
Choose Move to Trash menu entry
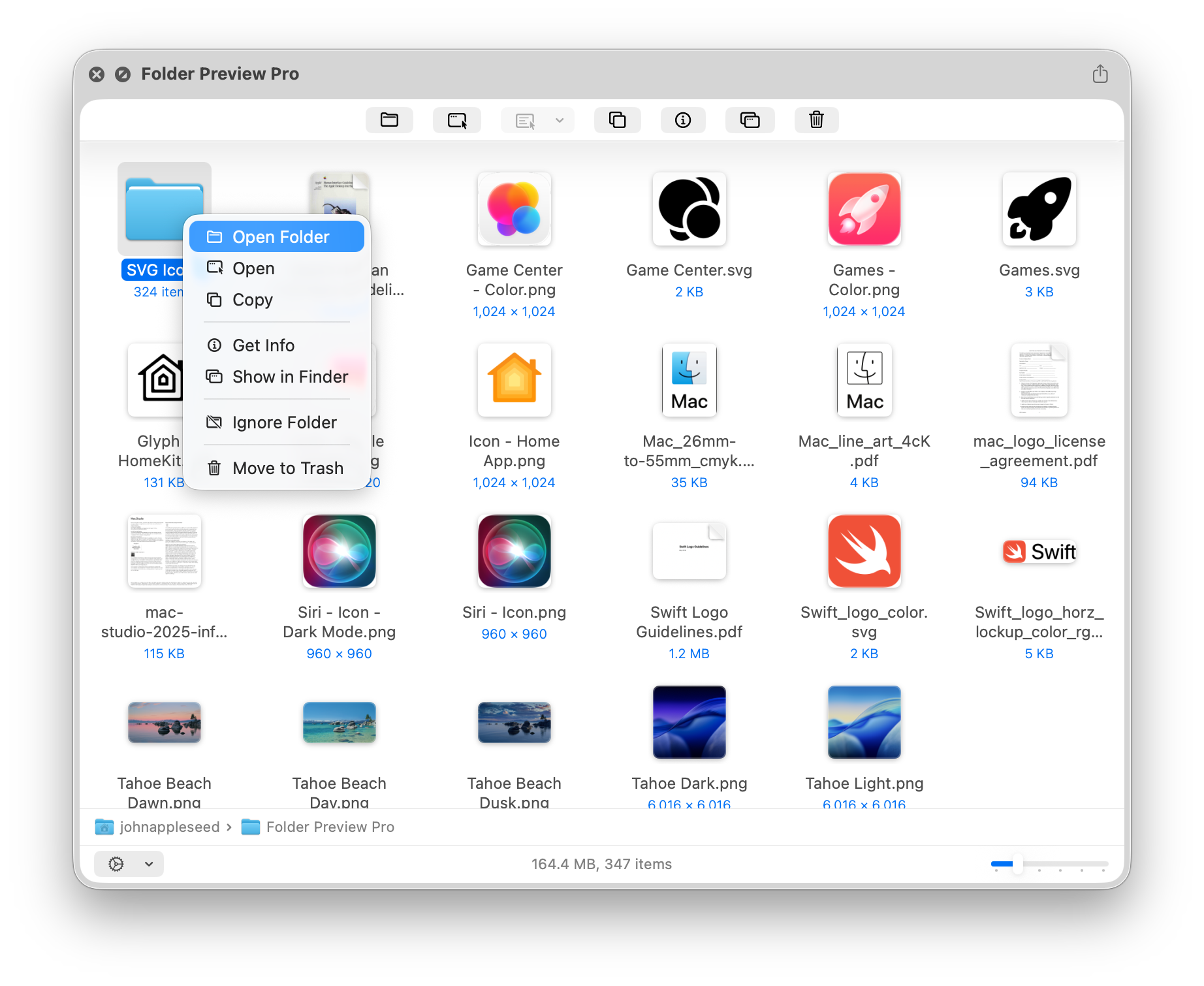tap(277, 468)
